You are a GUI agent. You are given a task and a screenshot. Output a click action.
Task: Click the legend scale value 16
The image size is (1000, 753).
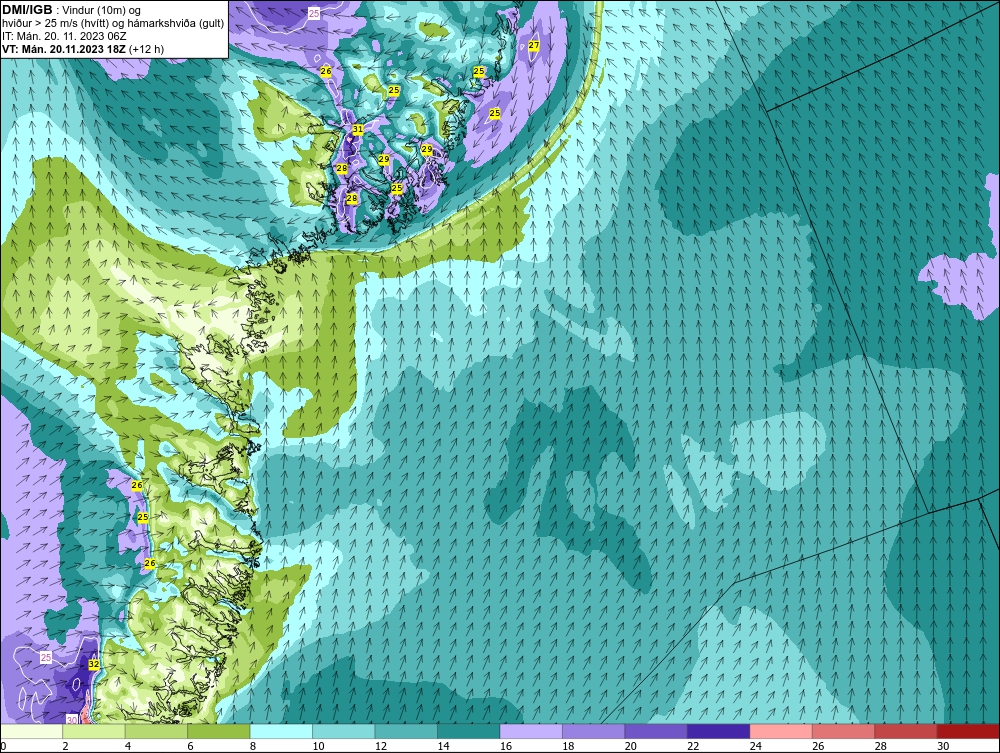(506, 747)
